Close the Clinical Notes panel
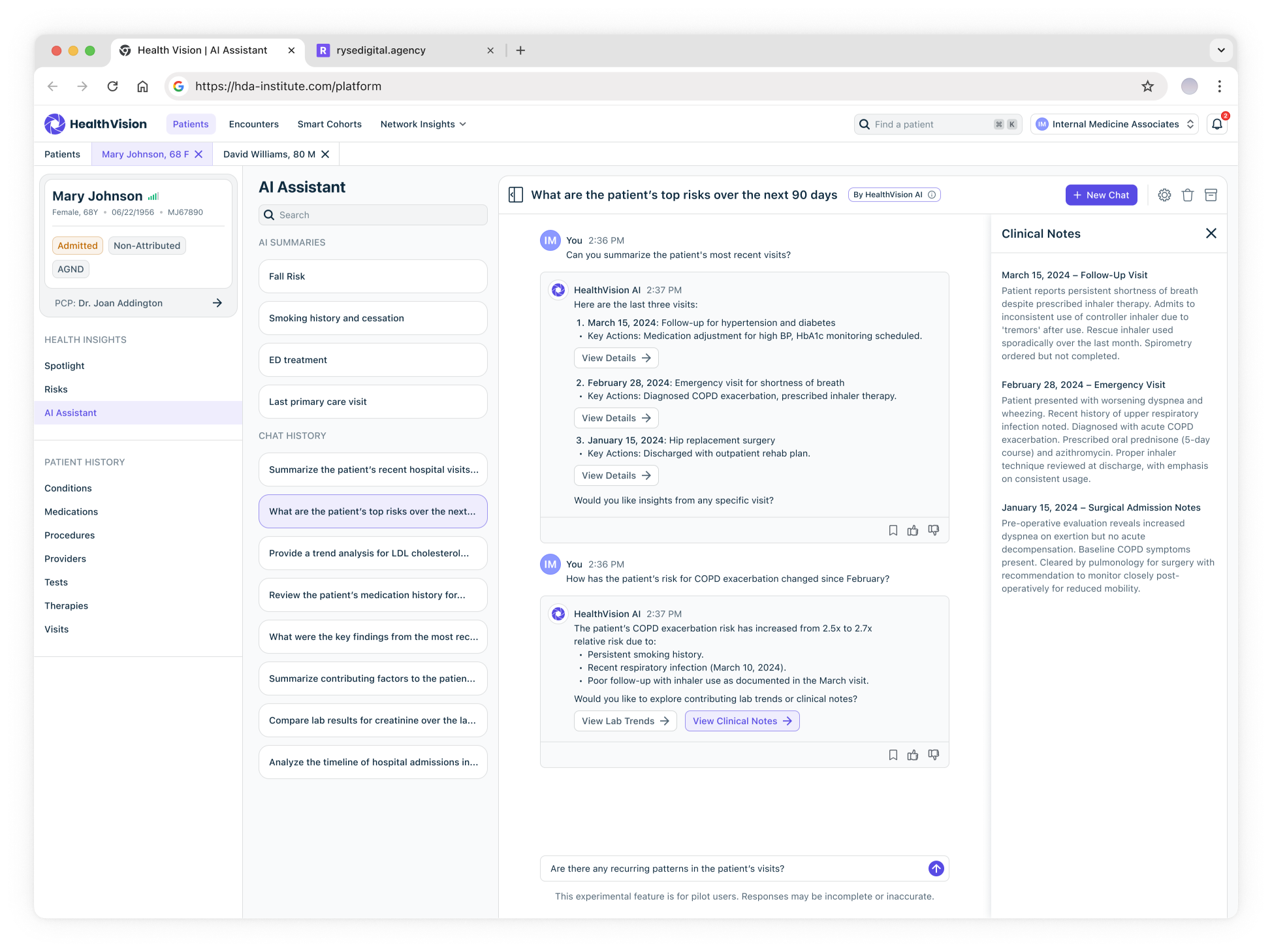Viewport: 1272px width, 952px height. [x=1211, y=233]
